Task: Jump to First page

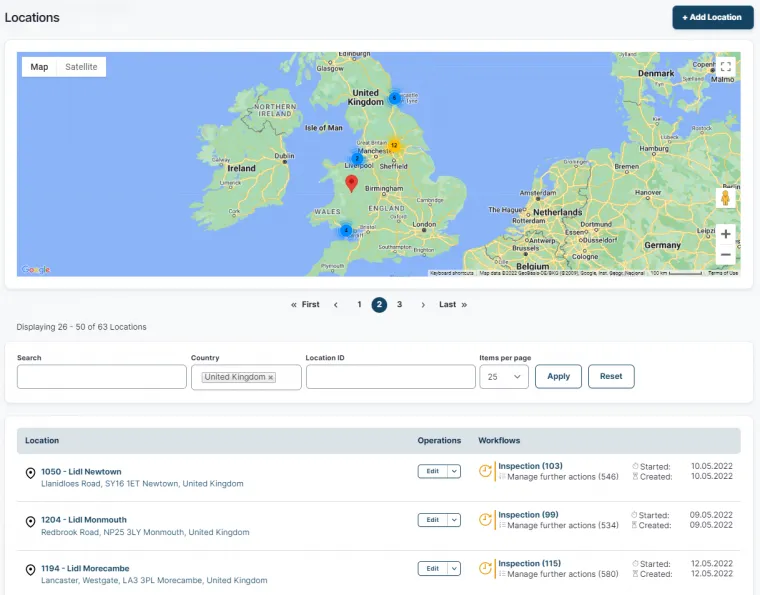Action: pos(305,305)
